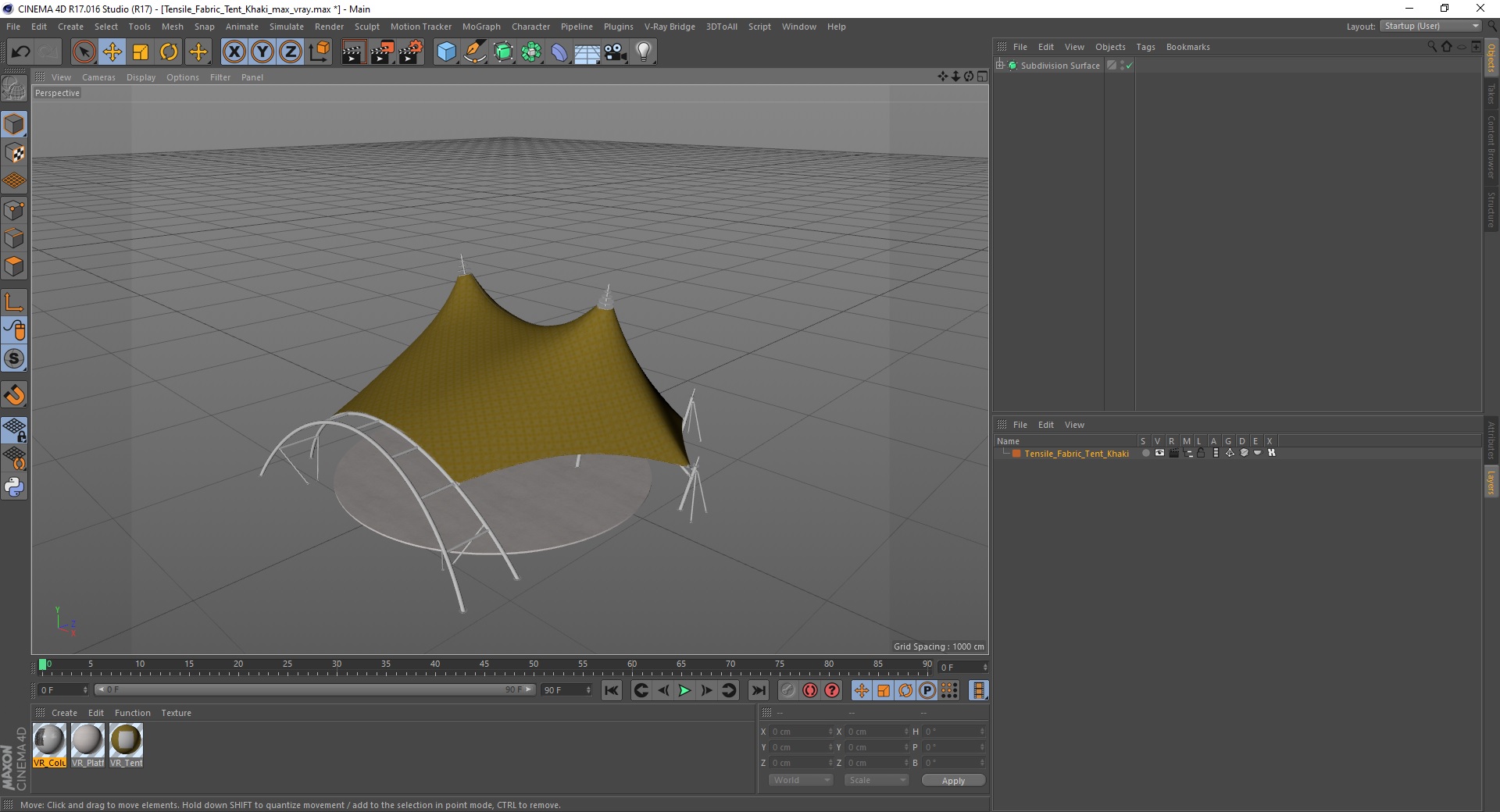Click position X coordinate field
The image size is (1500, 812).
[x=802, y=732]
